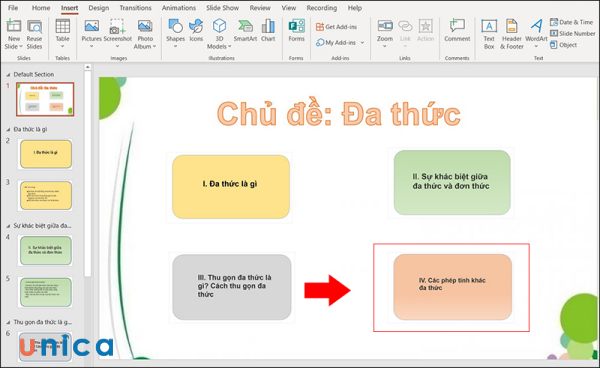Open the File tab
The width and height of the screenshot is (600, 368).
13,8
